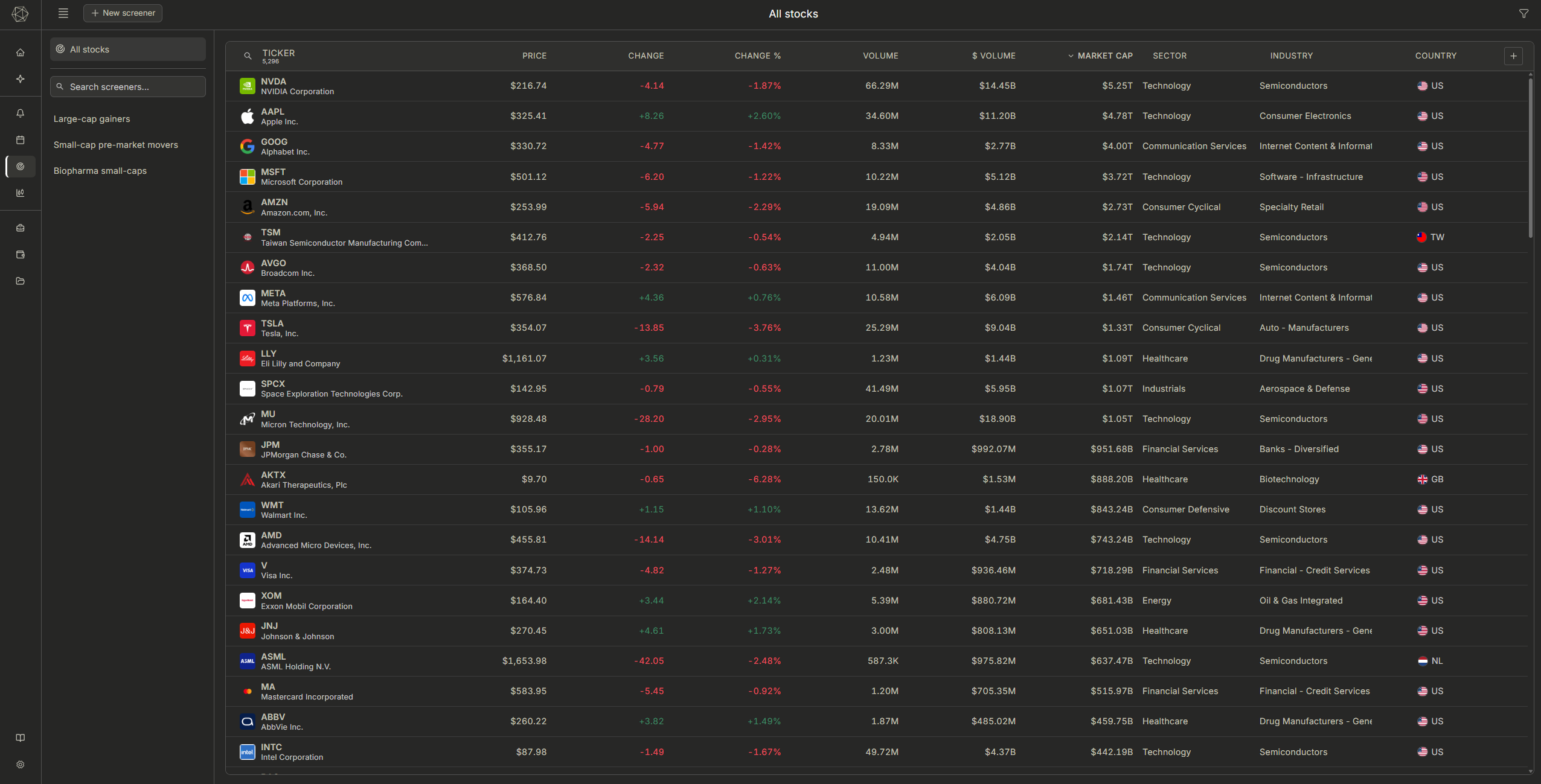The image size is (1541, 784).
Task: Open Large-cap gainers screener
Action: [x=92, y=119]
